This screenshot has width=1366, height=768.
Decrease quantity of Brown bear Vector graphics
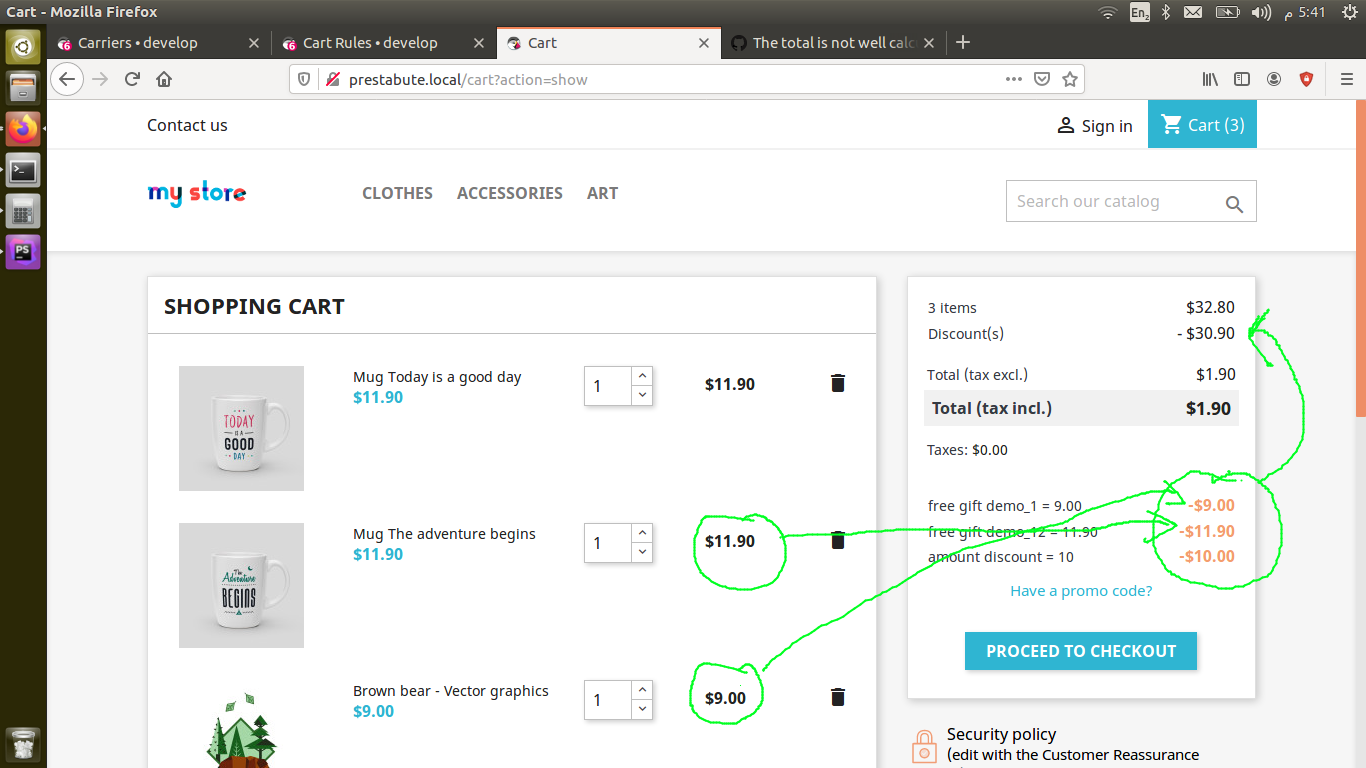tap(642, 709)
